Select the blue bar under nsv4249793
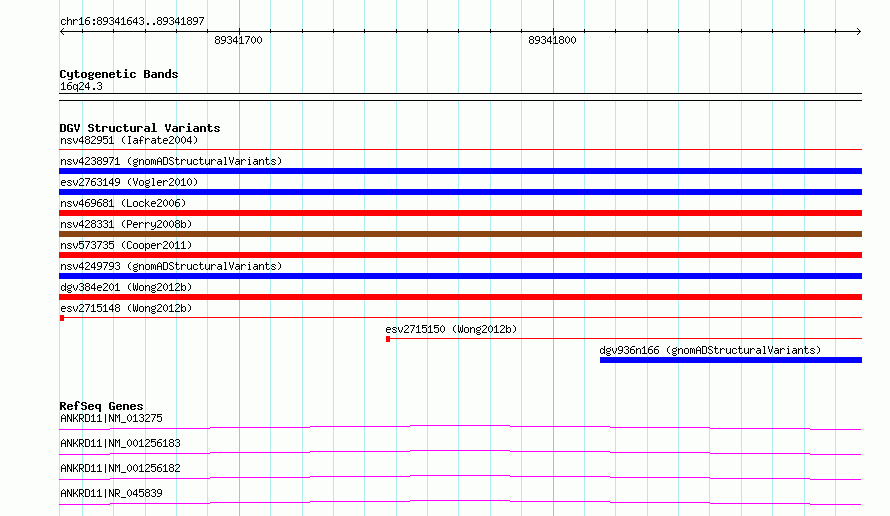The width and height of the screenshot is (890, 516). tap(460, 276)
